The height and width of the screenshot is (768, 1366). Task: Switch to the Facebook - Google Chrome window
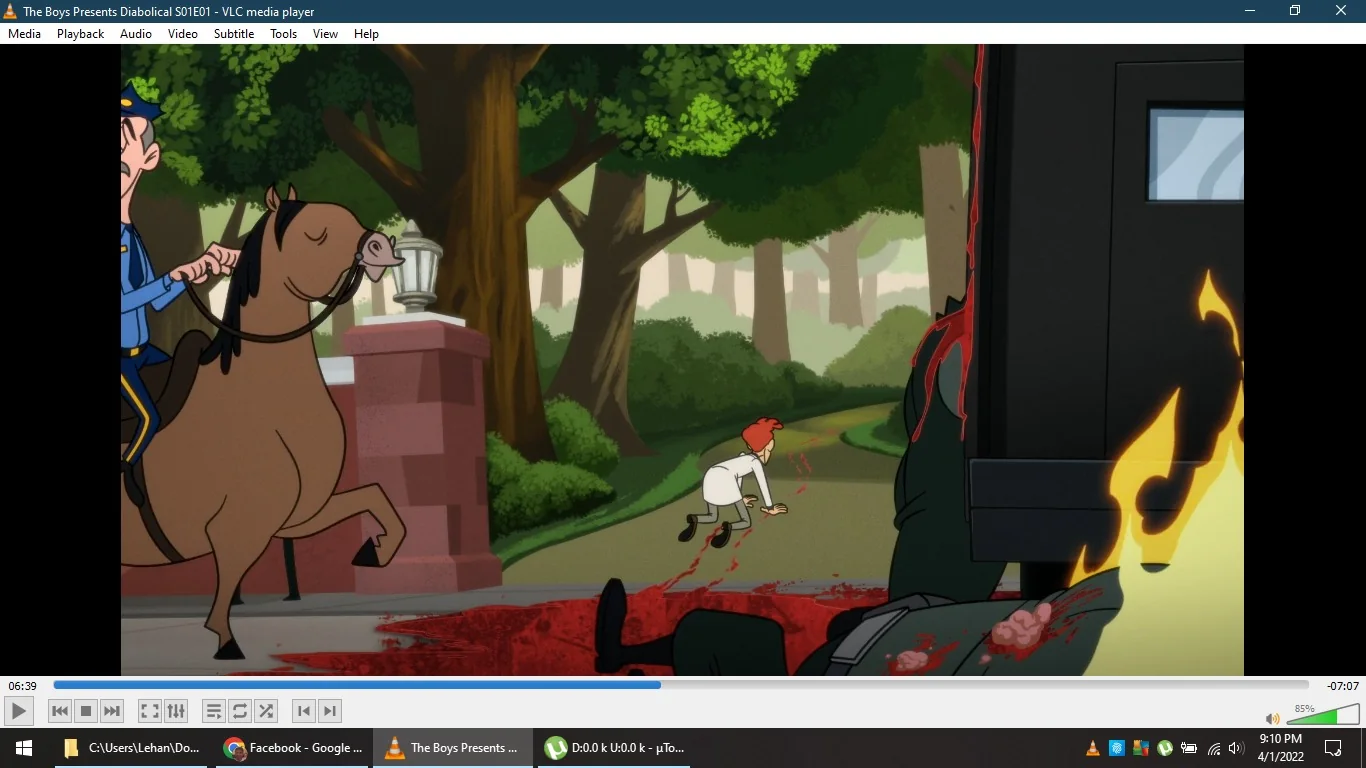(x=294, y=748)
